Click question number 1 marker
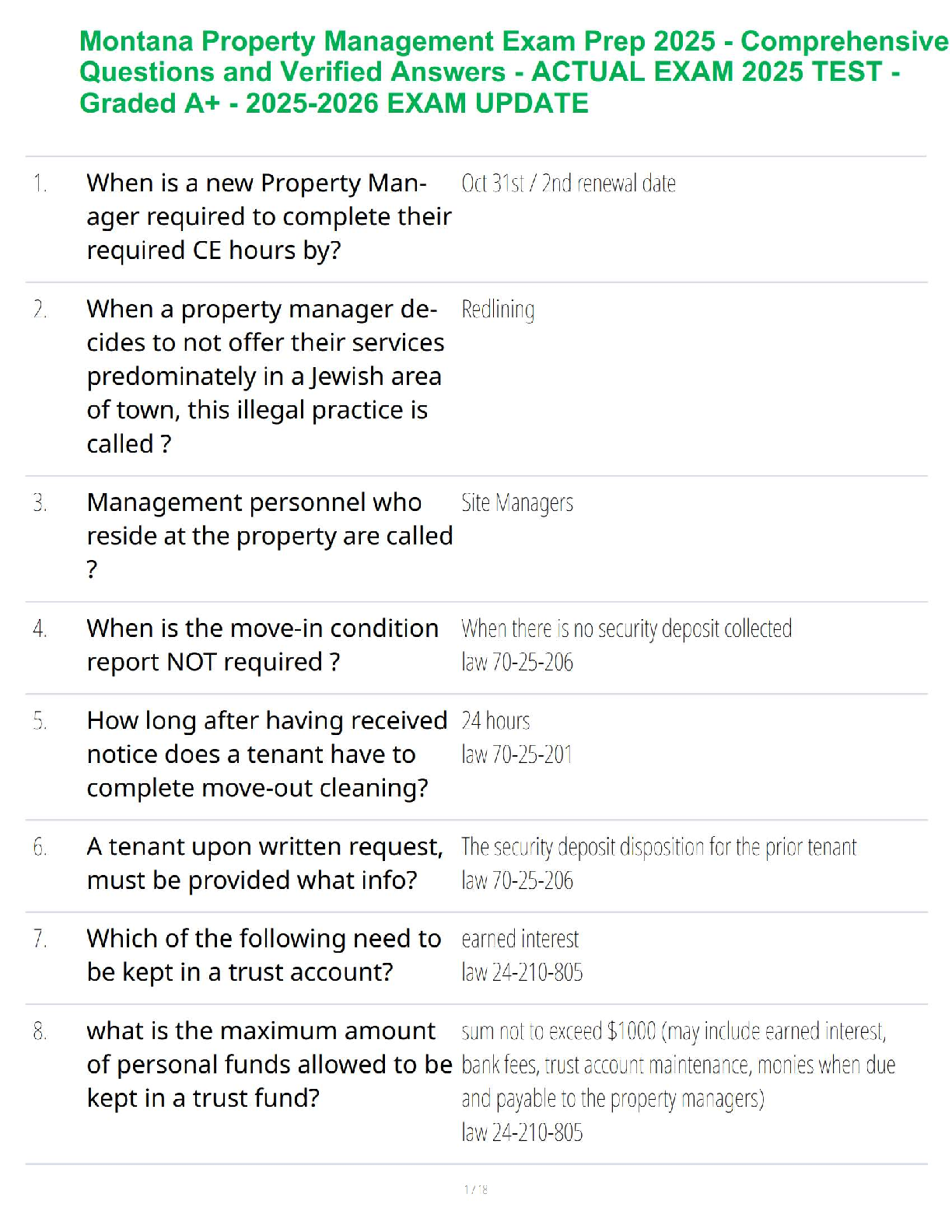This screenshot has height=1232, width=952. 40,184
